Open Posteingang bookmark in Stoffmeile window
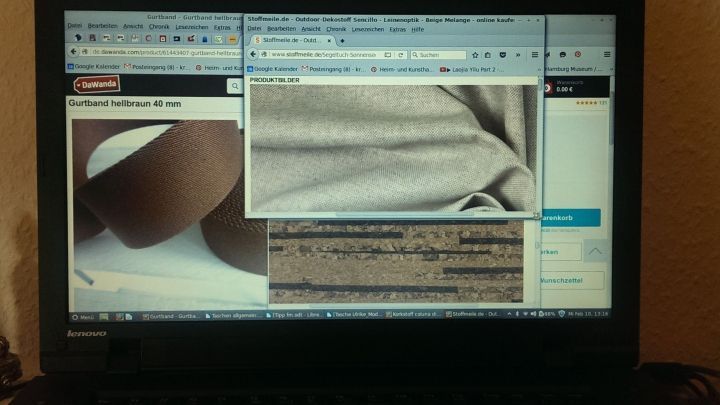Screen dimensions: 720x405 (333, 69)
